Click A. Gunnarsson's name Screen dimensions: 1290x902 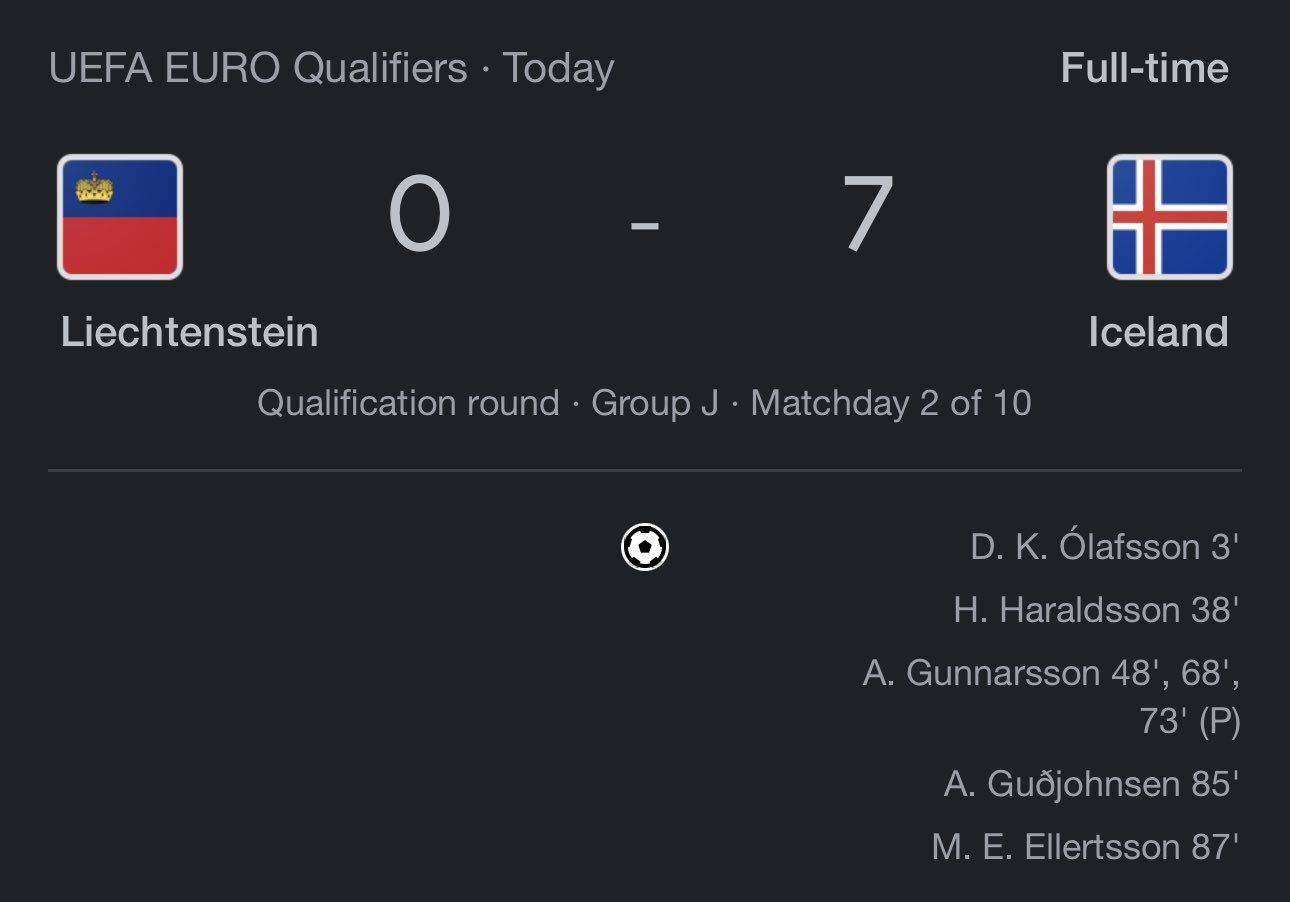tap(982, 674)
